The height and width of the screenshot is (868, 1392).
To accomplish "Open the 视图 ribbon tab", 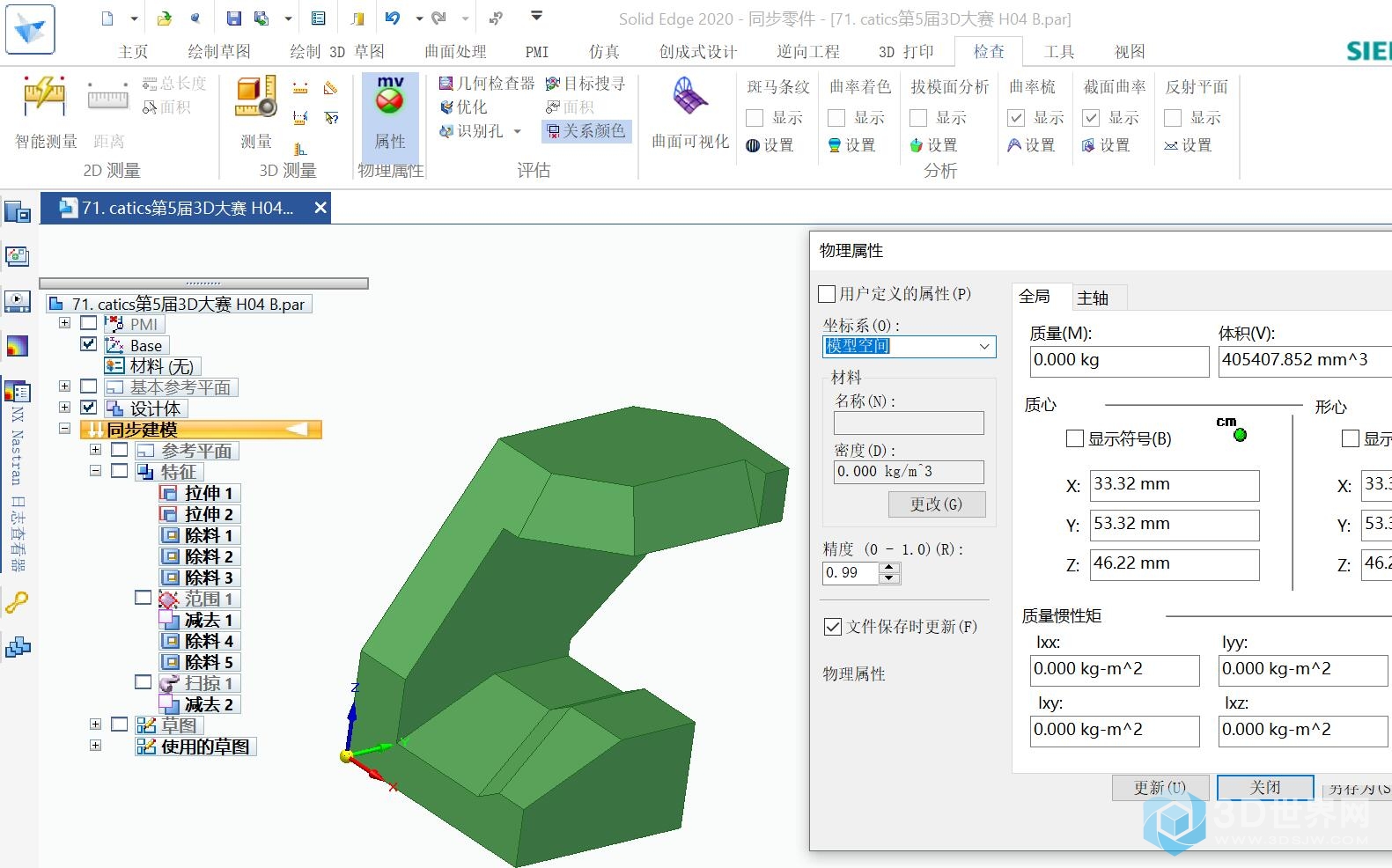I will [x=1130, y=52].
